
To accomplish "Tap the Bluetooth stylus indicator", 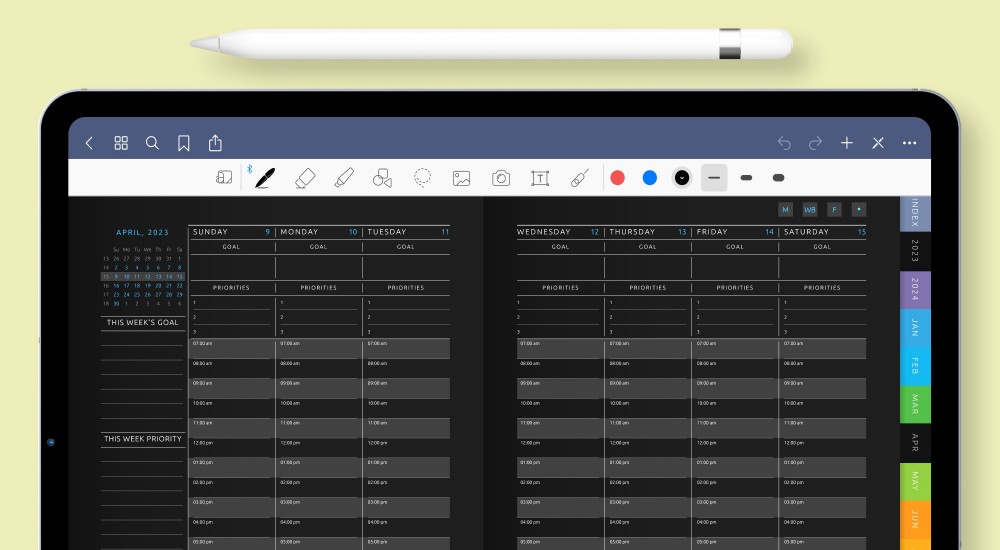I will (x=249, y=169).
